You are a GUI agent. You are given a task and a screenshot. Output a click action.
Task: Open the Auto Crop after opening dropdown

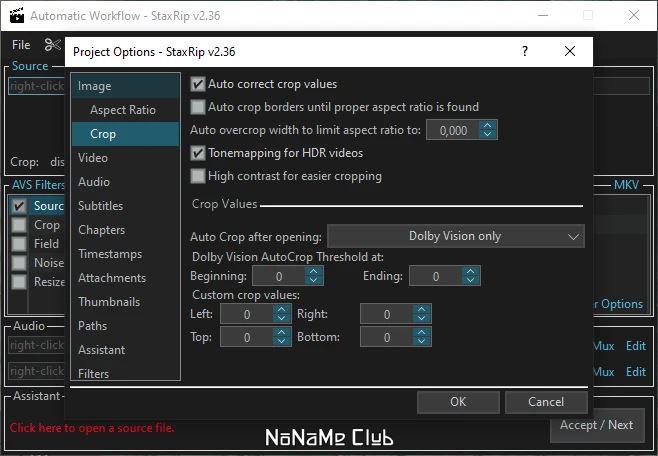456,236
